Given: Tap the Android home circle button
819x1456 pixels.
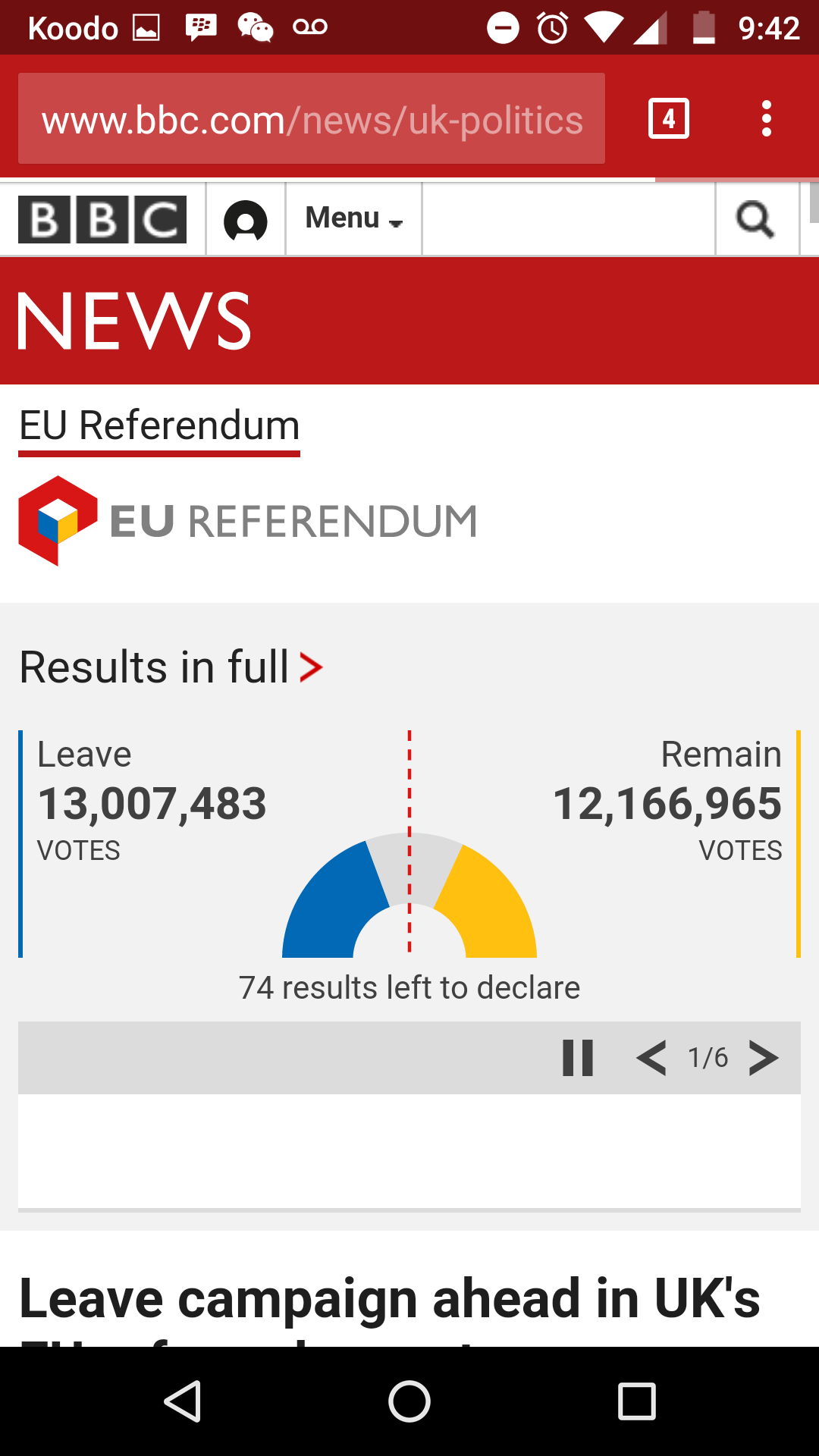Looking at the screenshot, I should [x=409, y=1401].
